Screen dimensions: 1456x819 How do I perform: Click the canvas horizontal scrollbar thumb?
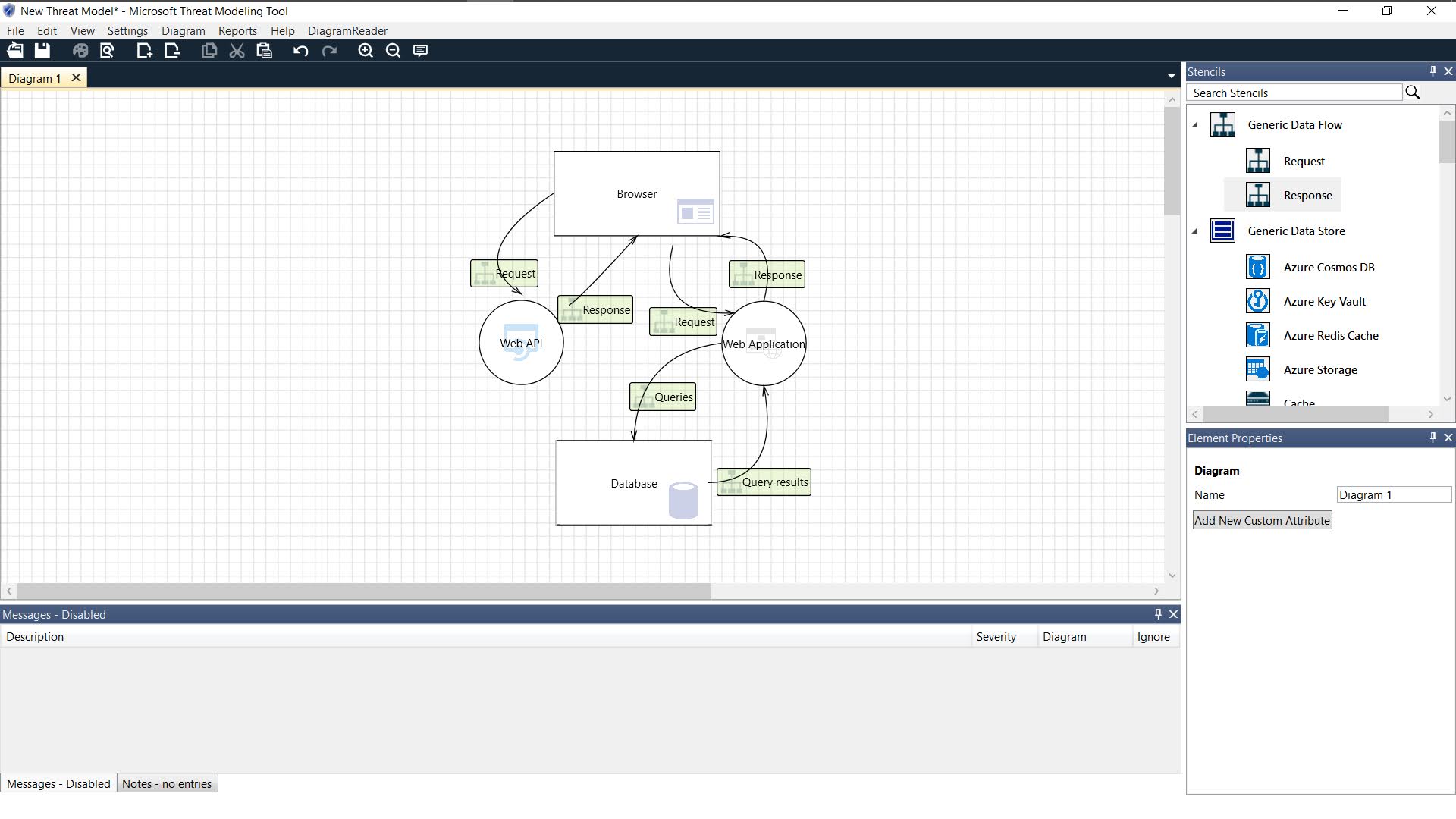(364, 591)
